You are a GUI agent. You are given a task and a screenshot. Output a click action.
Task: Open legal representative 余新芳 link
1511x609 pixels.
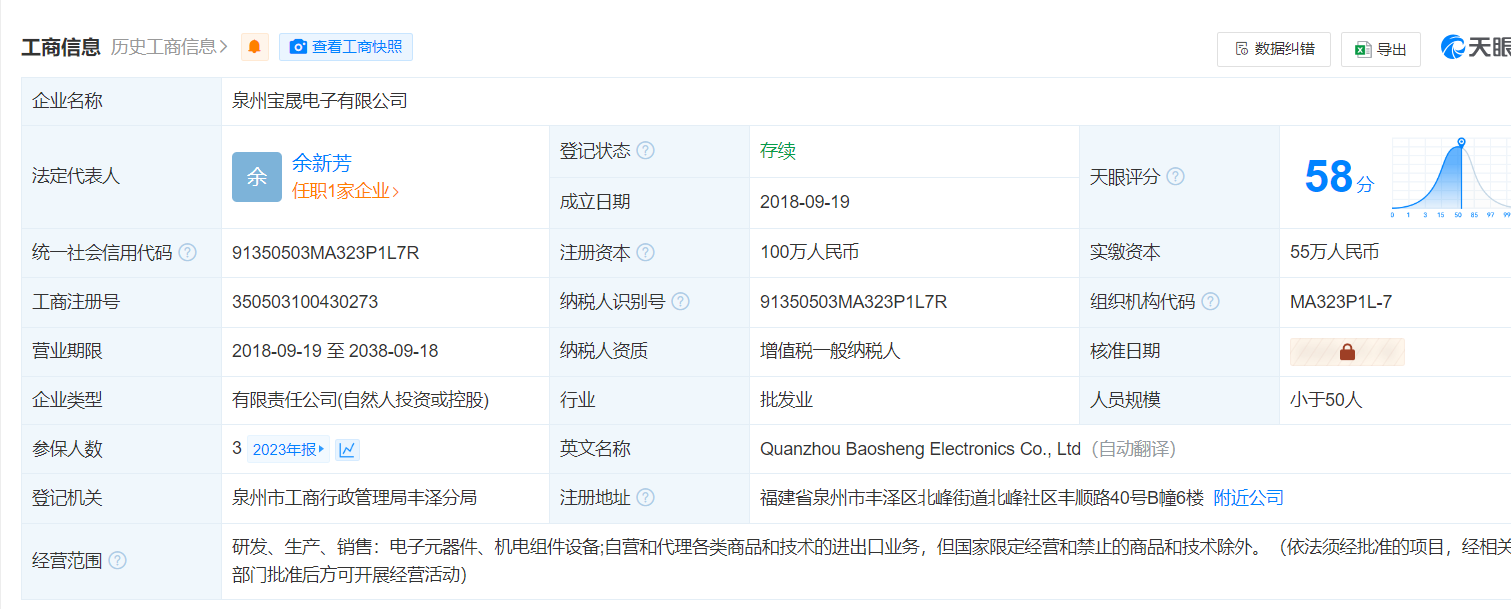point(322,164)
